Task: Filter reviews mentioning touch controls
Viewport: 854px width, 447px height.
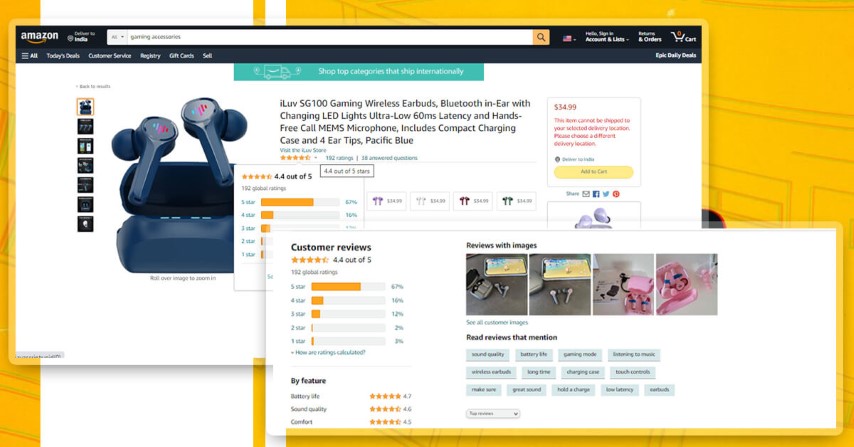Action: click(x=633, y=372)
